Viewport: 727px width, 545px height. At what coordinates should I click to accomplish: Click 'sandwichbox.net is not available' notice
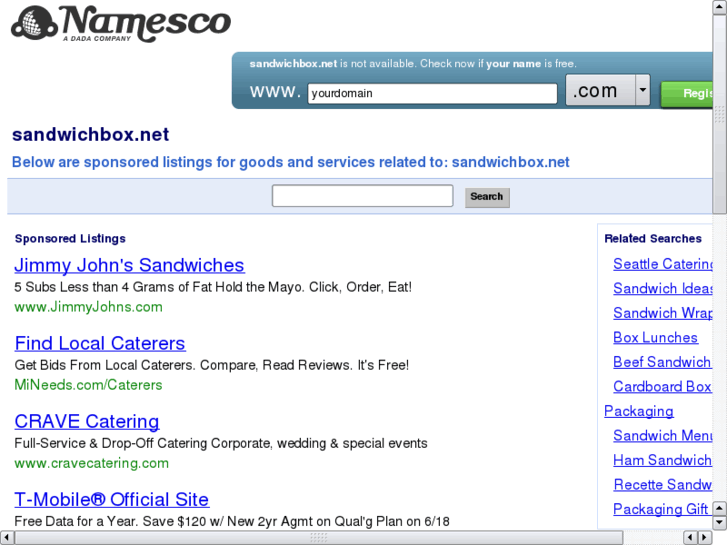[x=413, y=64]
